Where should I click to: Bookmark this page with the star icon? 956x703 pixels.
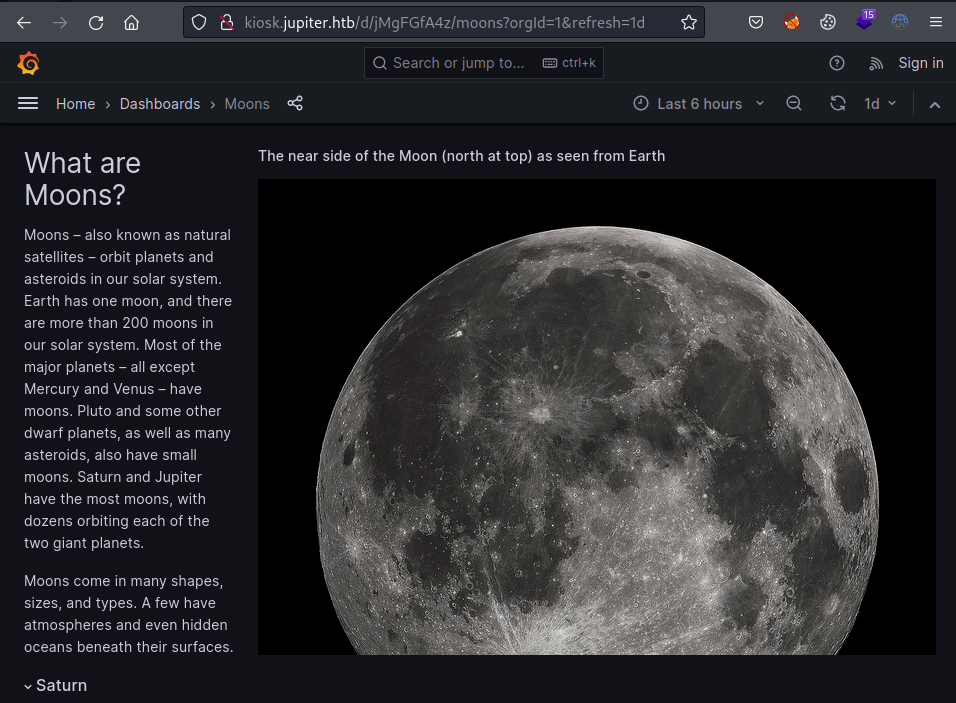689,23
